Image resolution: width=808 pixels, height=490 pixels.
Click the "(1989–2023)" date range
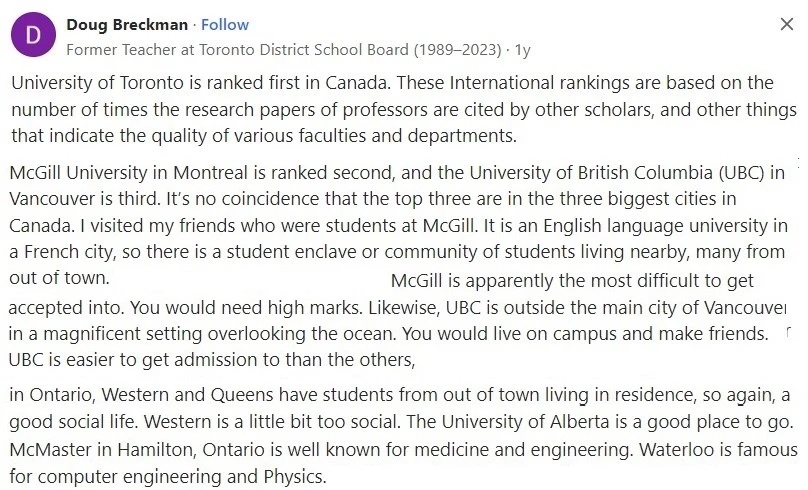pyautogui.click(x=457, y=50)
